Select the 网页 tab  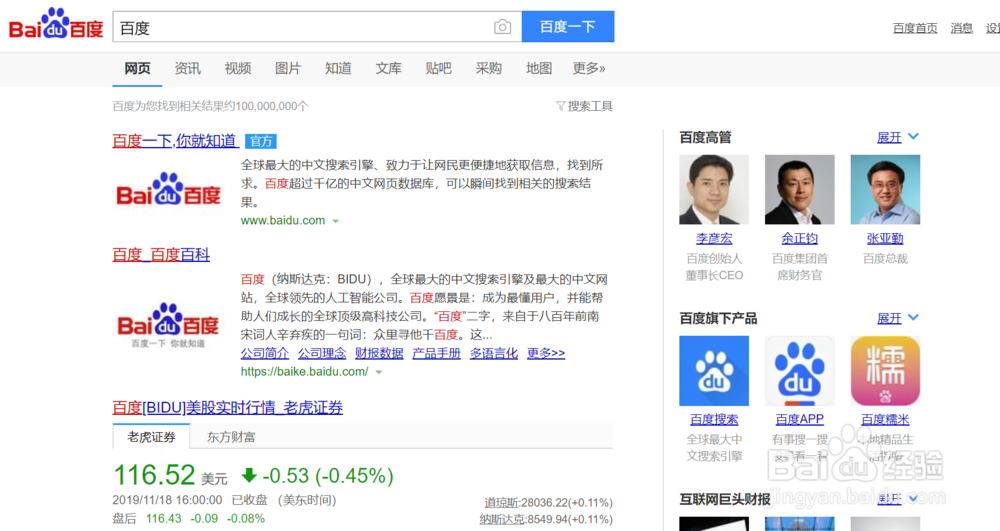coord(137,68)
